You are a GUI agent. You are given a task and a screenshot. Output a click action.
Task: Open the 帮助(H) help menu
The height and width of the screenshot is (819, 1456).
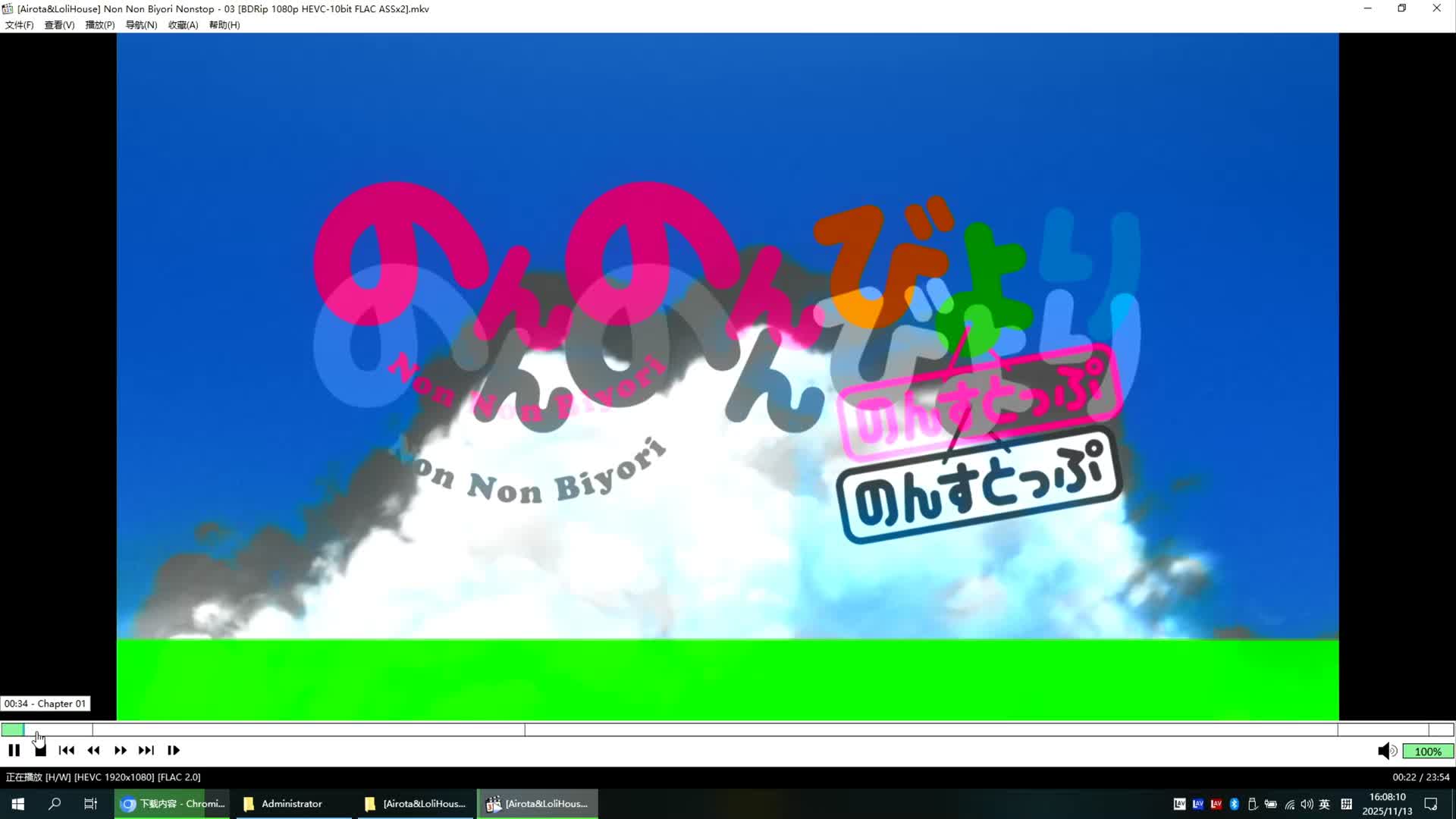[224, 25]
